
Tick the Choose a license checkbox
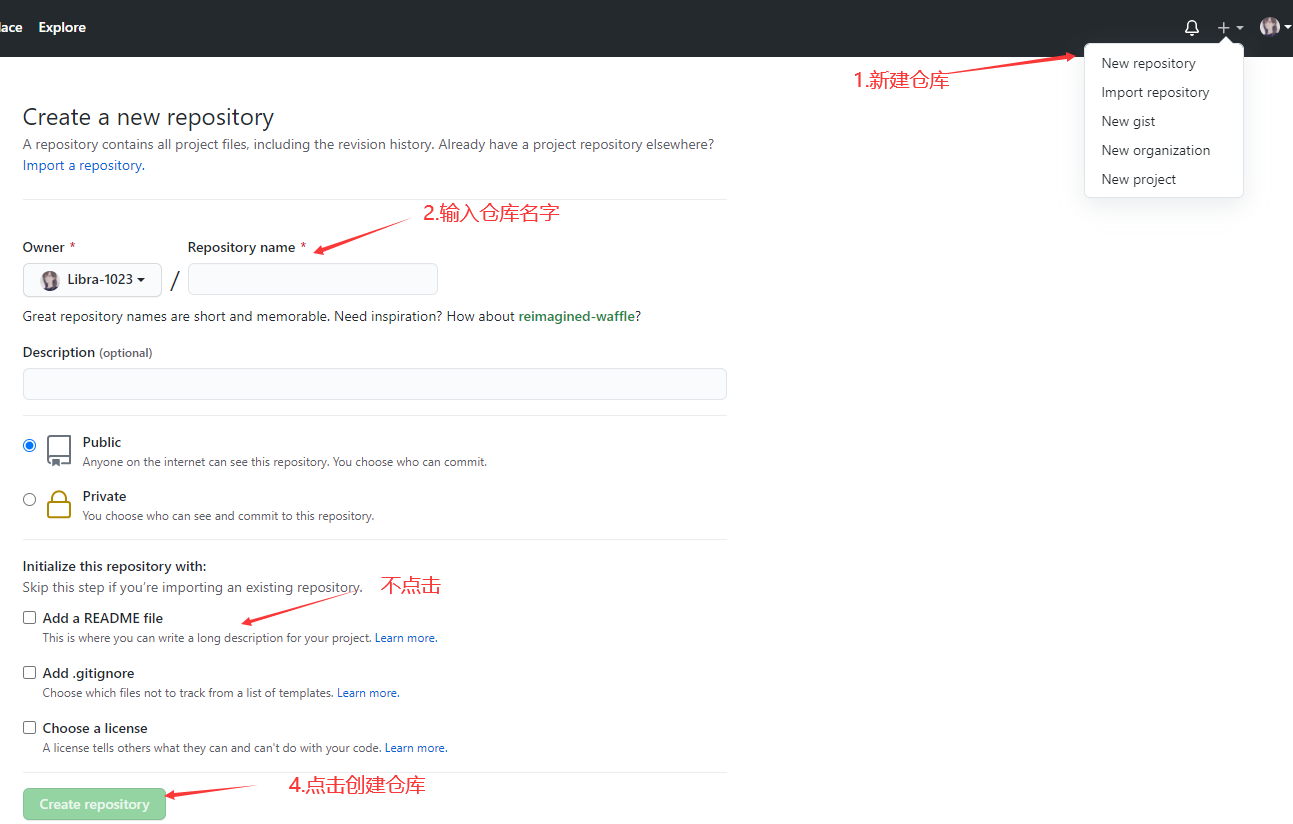pyautogui.click(x=30, y=728)
